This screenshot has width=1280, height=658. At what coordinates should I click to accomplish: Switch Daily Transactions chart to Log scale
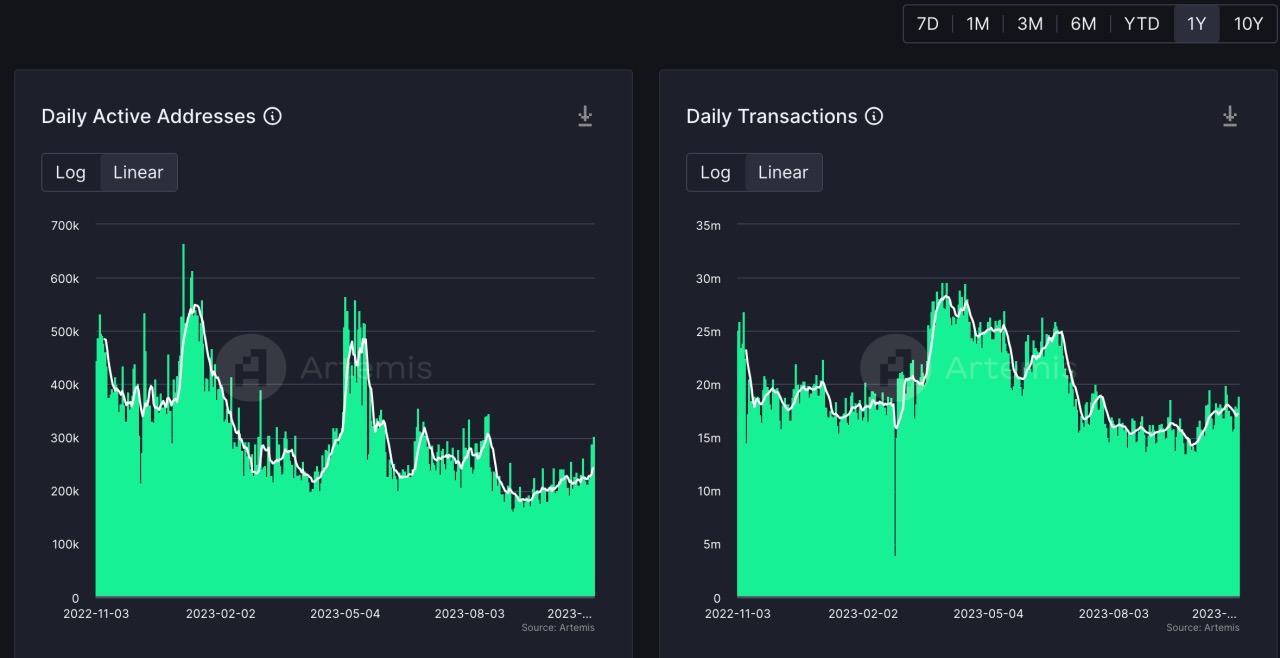point(715,172)
